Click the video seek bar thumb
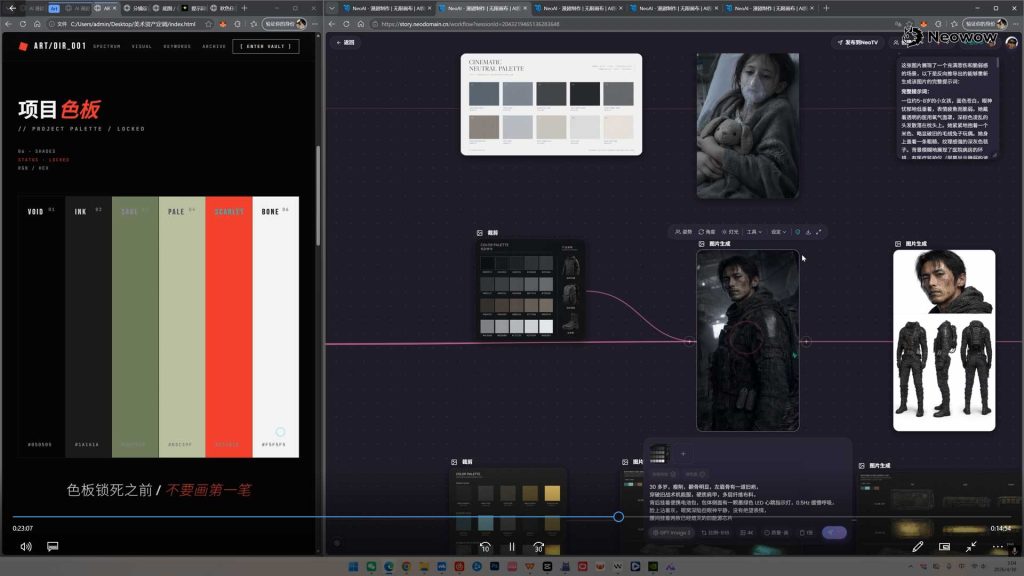The height and width of the screenshot is (576, 1024). [x=618, y=517]
